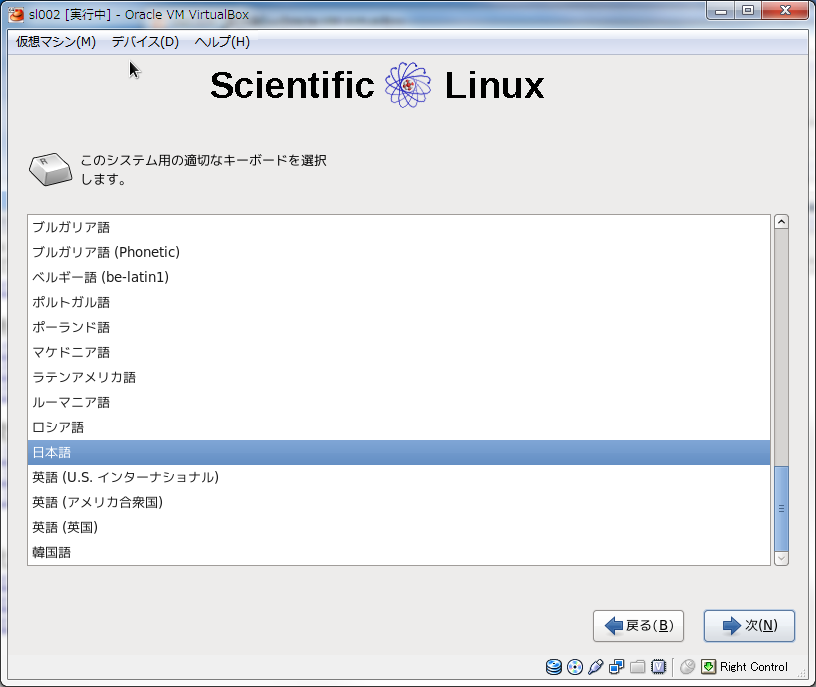The height and width of the screenshot is (687, 816).
Task: Select マケドニア語 keyboard layout
Action: click(399, 352)
